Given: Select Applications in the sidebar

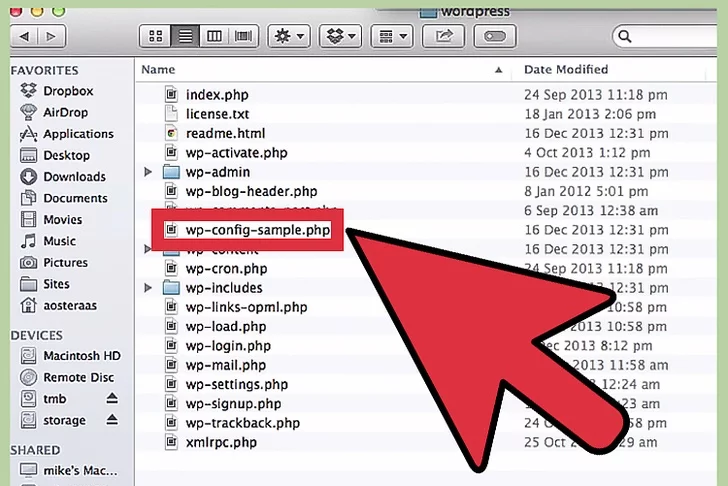Looking at the screenshot, I should coord(78,134).
